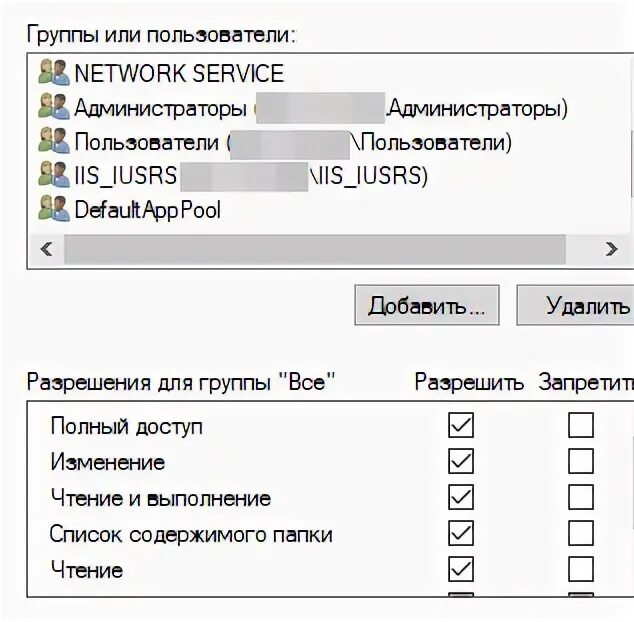Click the Удалить button
Viewport: 634px width, 622px height.
(575, 305)
